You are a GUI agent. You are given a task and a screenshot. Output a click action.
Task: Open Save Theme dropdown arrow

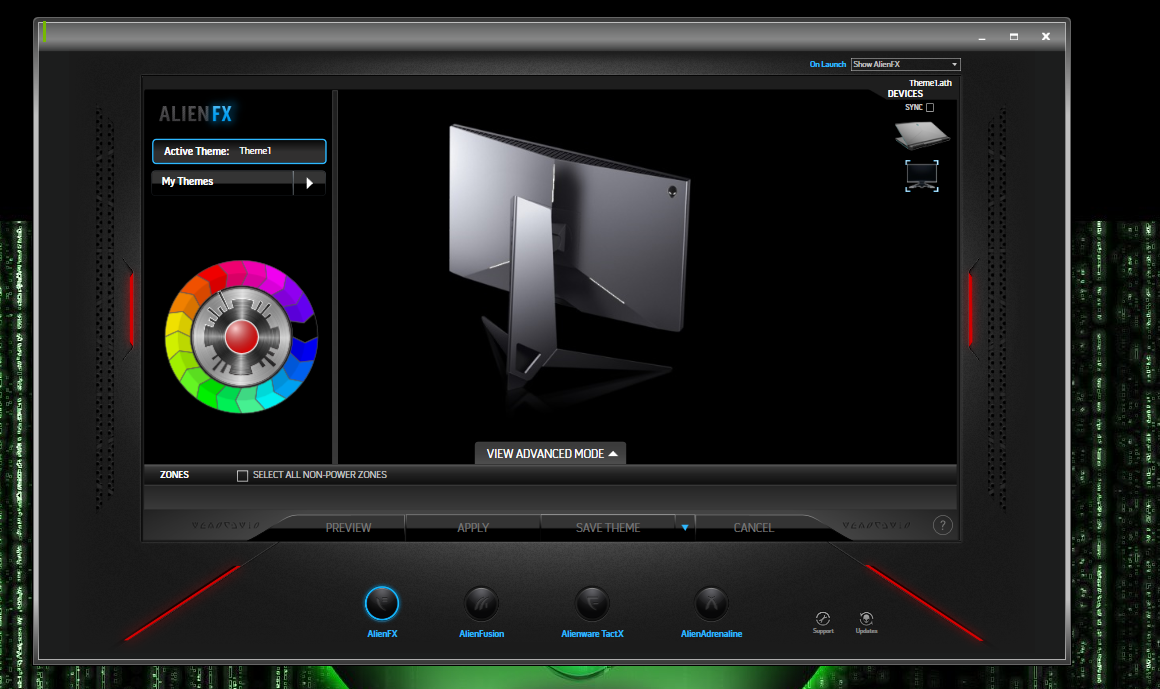tap(685, 528)
